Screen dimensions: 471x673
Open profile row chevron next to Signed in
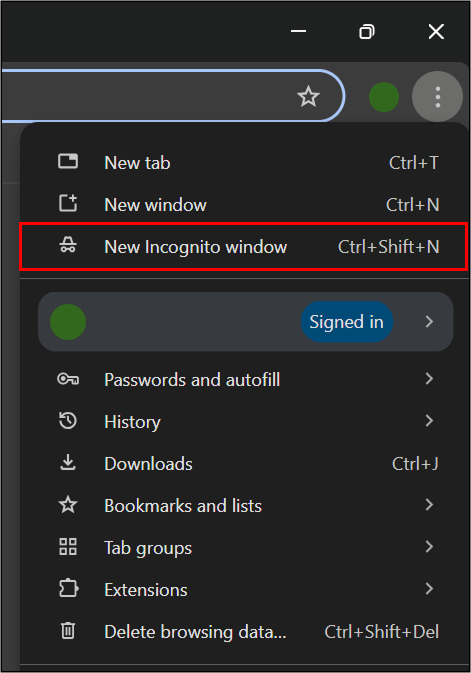(x=429, y=321)
